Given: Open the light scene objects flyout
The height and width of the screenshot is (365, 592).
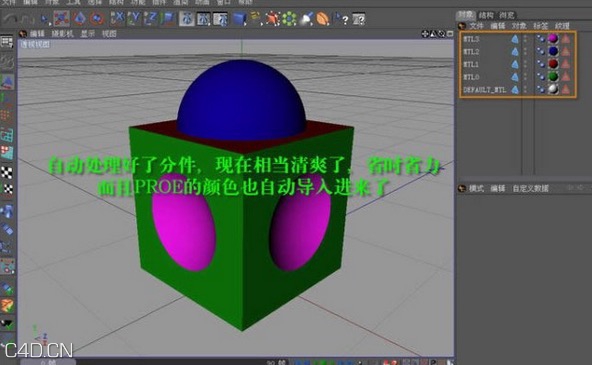Looking at the screenshot, I should click(x=306, y=18).
